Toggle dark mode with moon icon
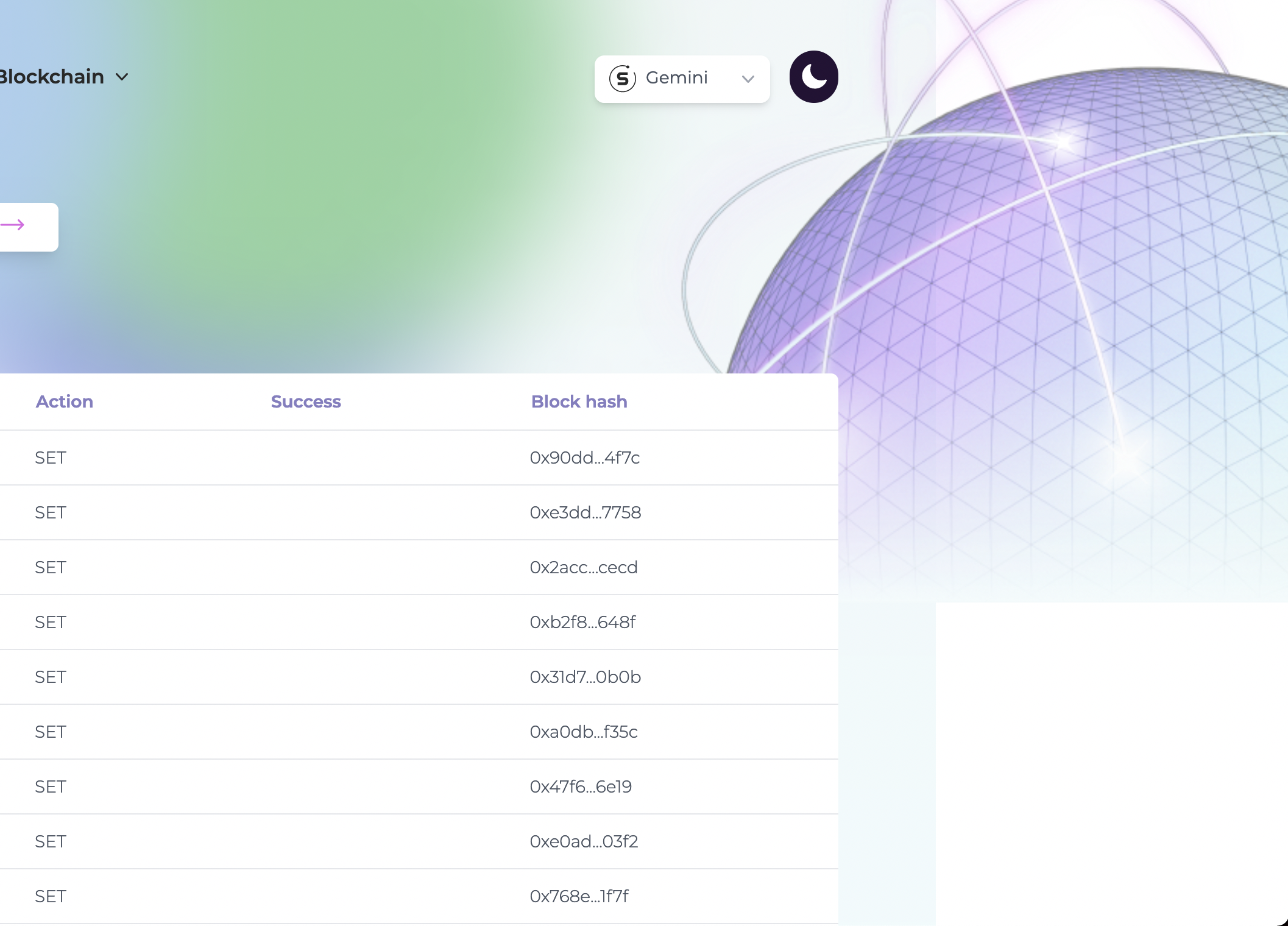 (813, 77)
